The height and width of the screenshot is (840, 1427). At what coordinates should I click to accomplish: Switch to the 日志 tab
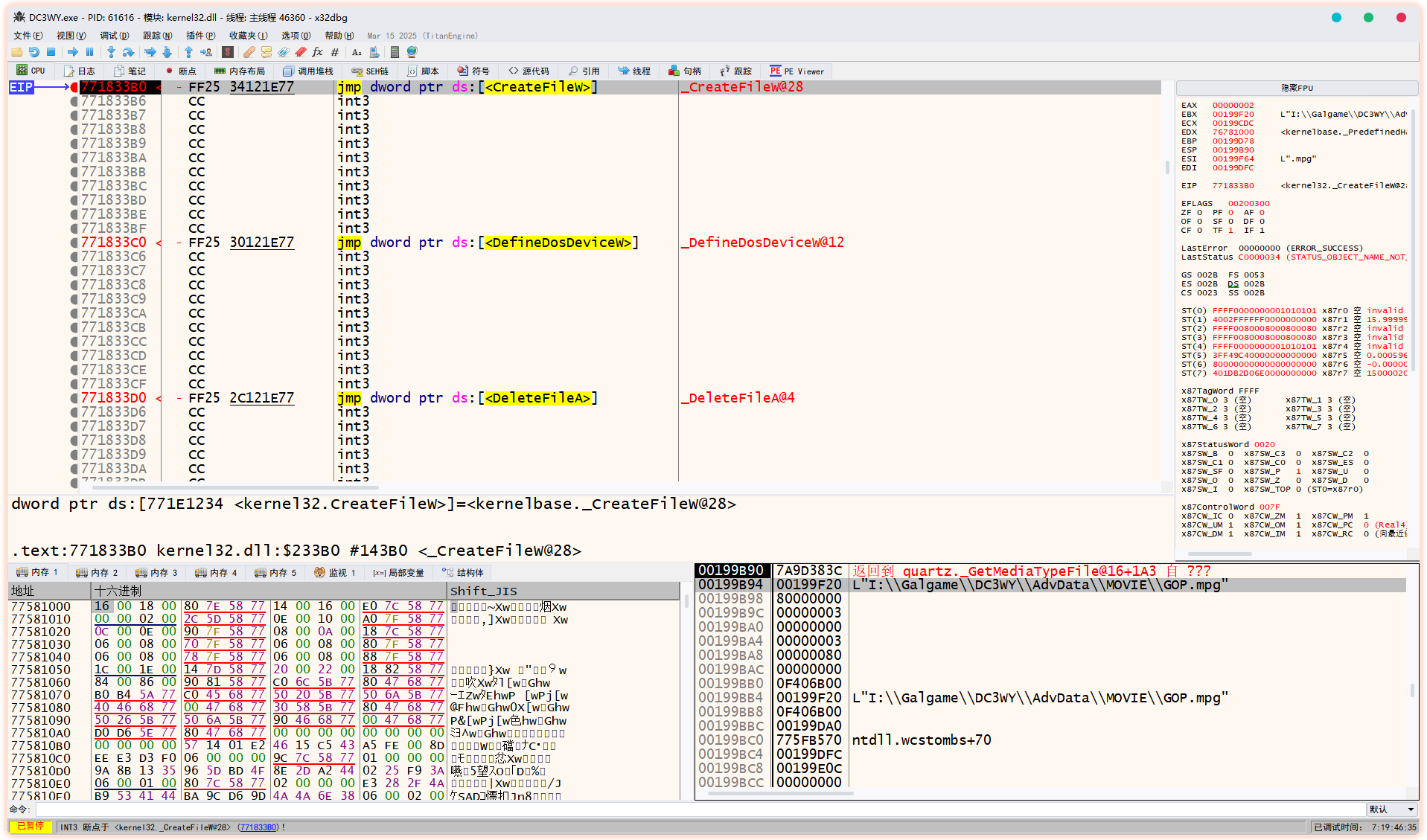click(80, 71)
